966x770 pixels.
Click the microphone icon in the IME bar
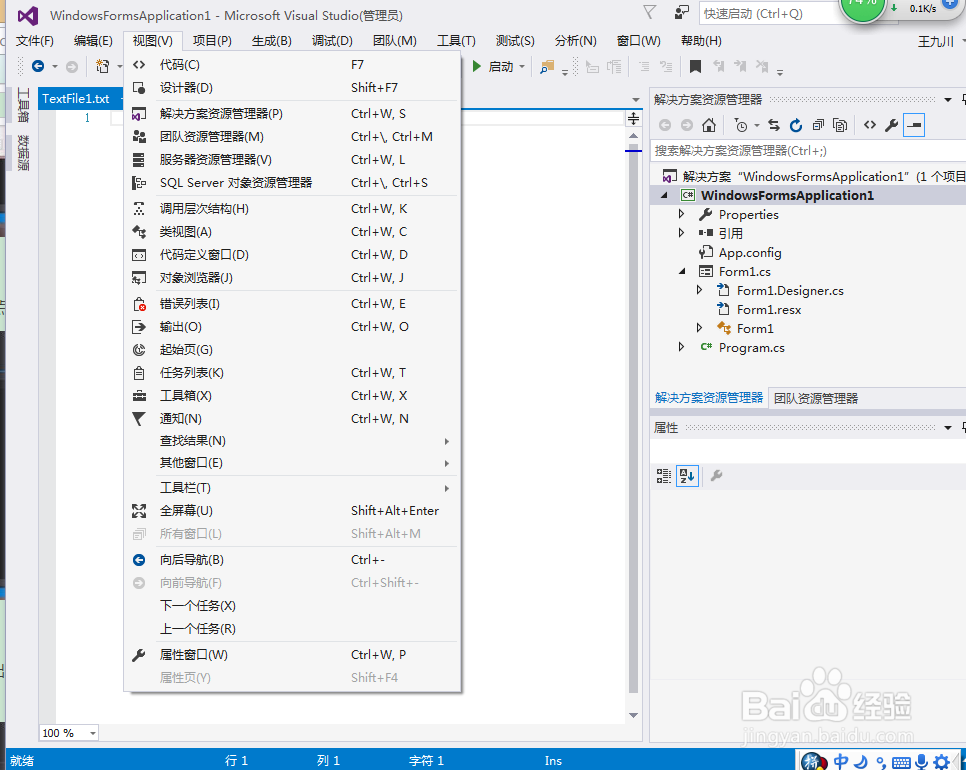pyautogui.click(x=921, y=761)
